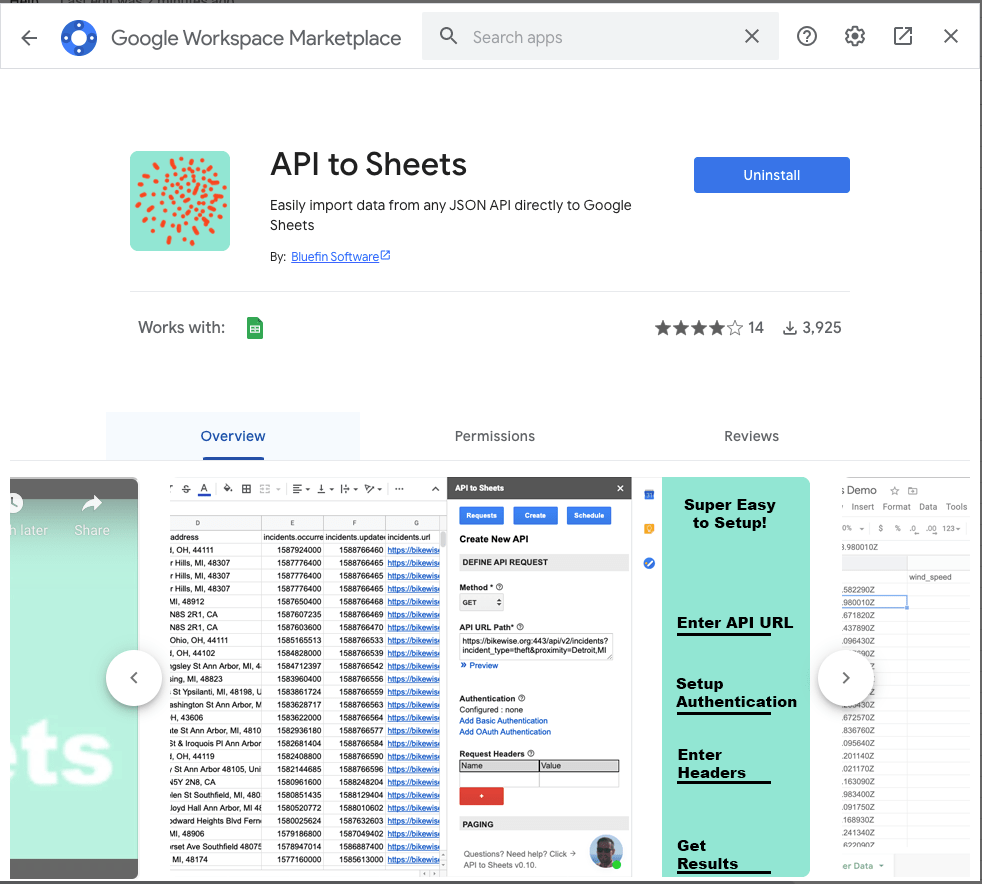
Task: Click the Enter API URL heading
Action: [735, 624]
